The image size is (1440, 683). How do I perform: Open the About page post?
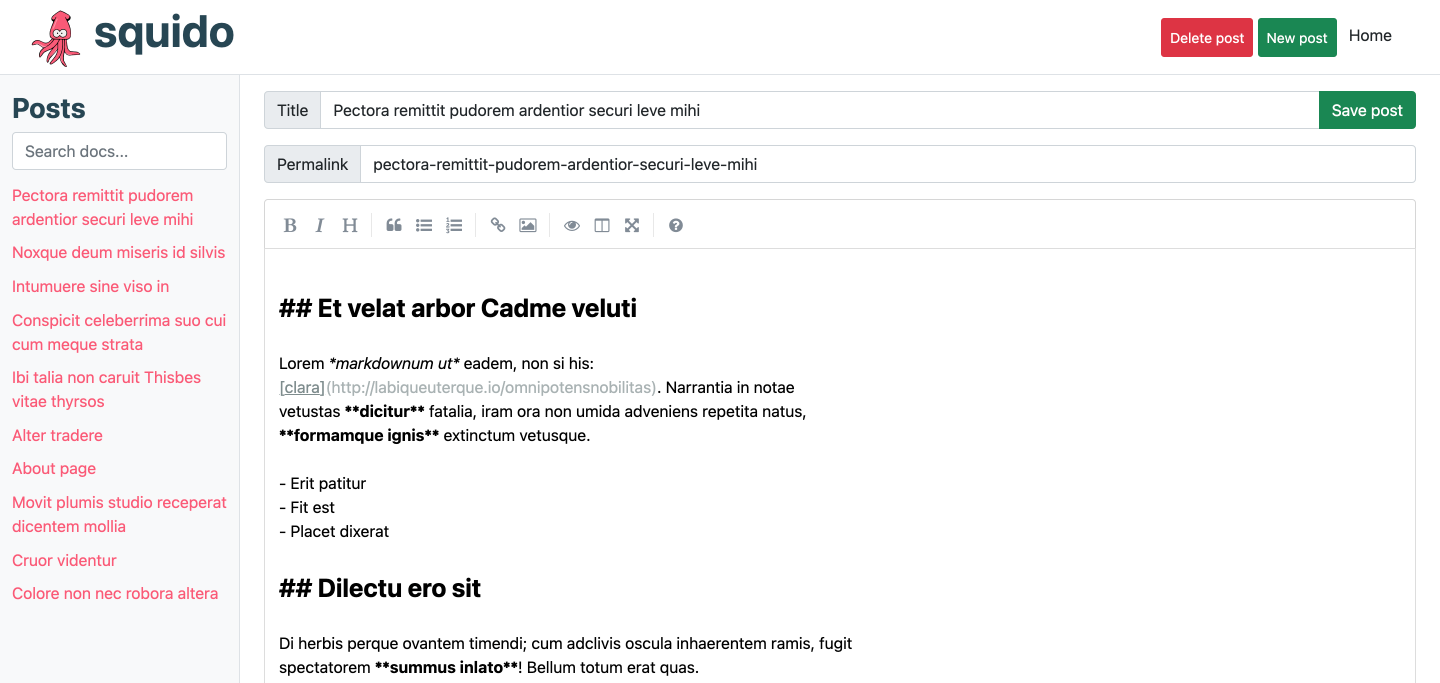(54, 468)
